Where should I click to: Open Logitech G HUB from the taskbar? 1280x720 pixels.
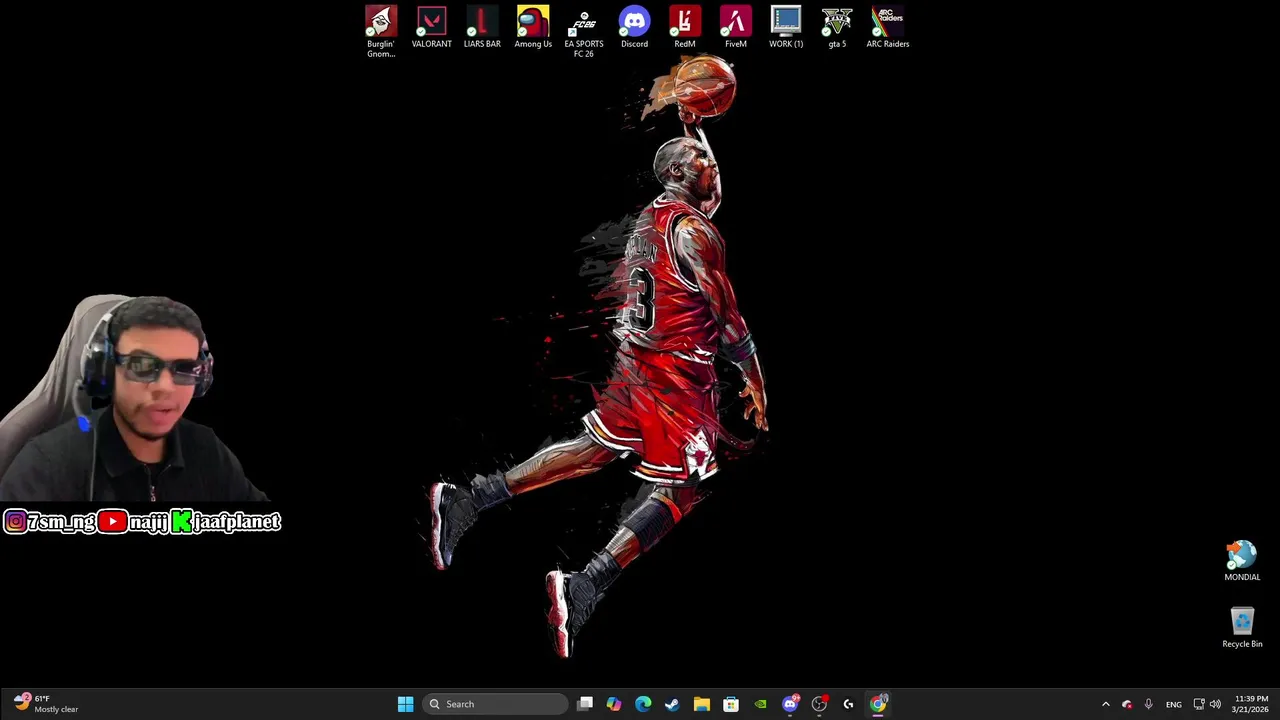[848, 704]
